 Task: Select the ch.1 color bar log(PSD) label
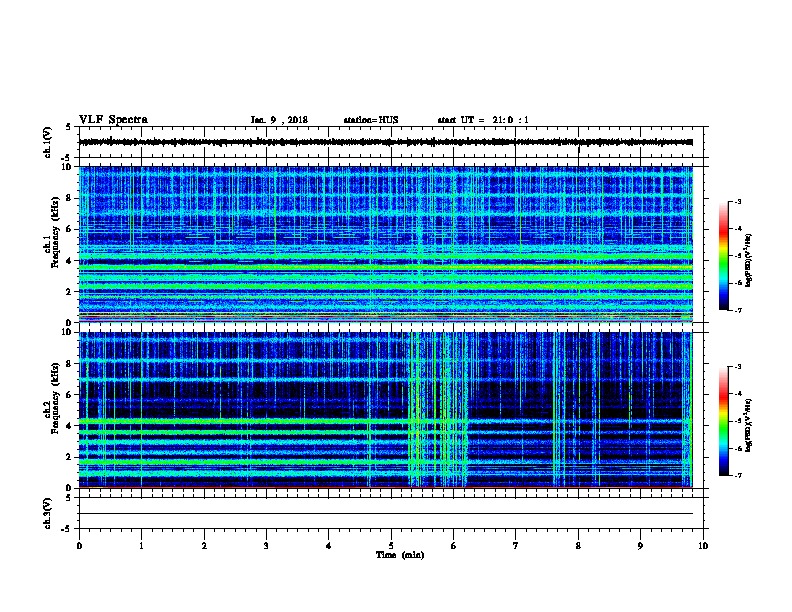[748, 261]
